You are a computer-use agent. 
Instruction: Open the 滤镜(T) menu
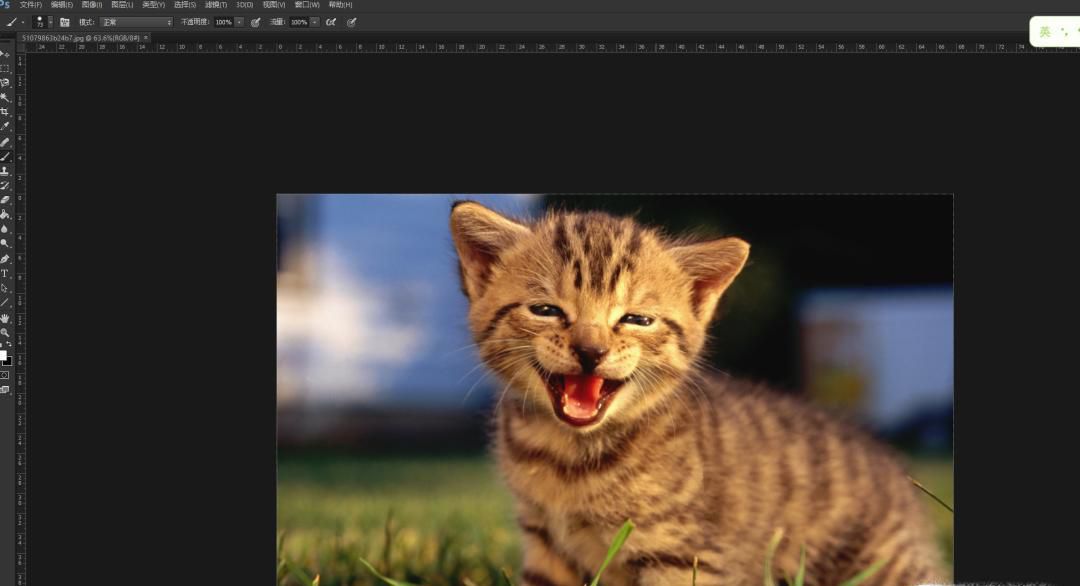point(216,5)
